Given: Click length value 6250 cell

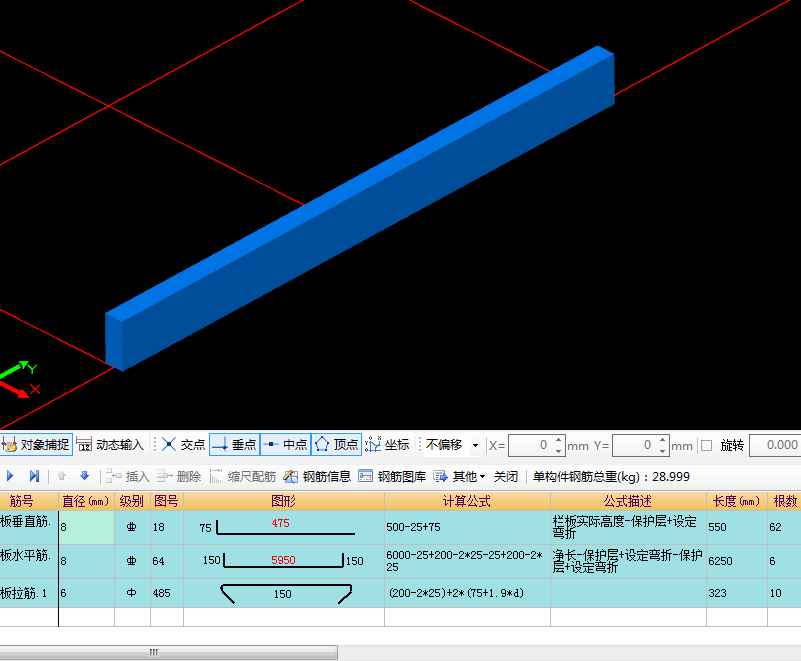Looking at the screenshot, I should 736,561.
